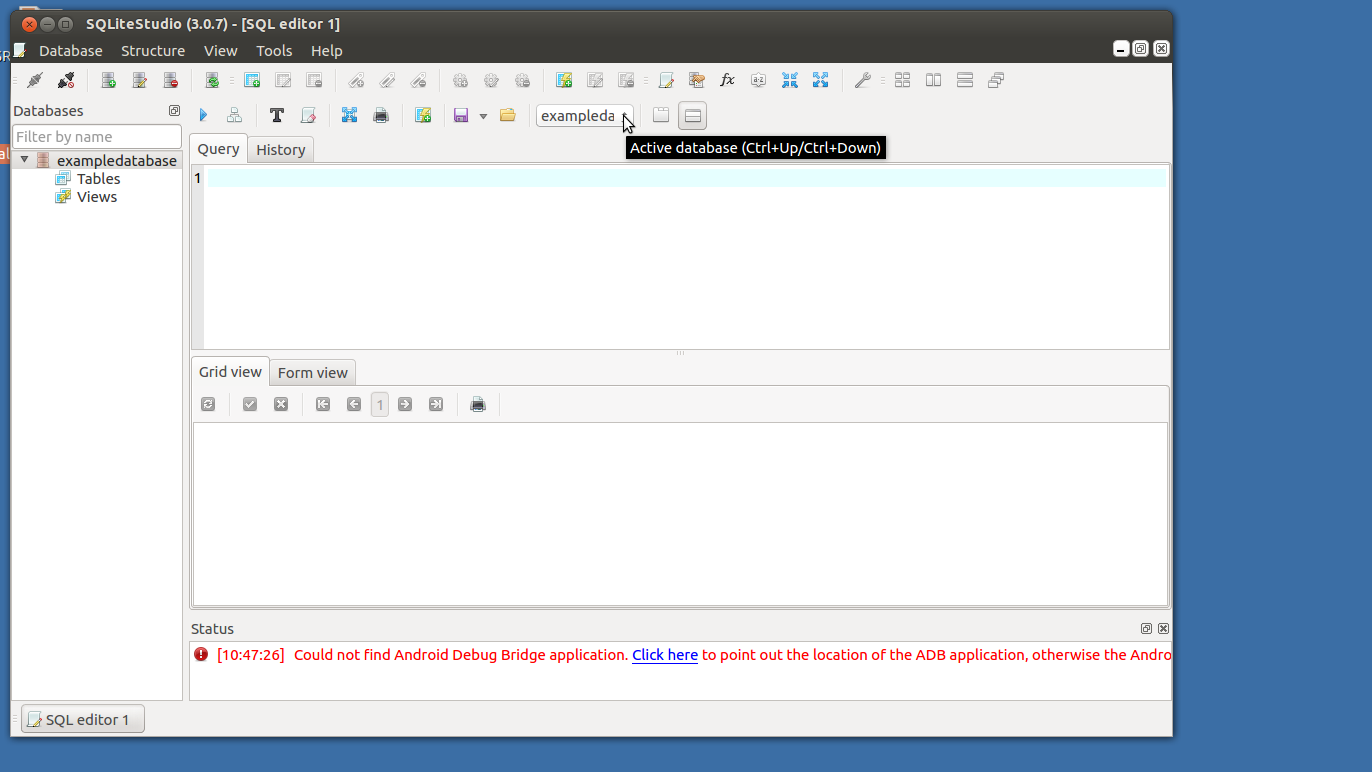This screenshot has height=772, width=1372.
Task: Switch to the History tab
Action: (x=280, y=150)
